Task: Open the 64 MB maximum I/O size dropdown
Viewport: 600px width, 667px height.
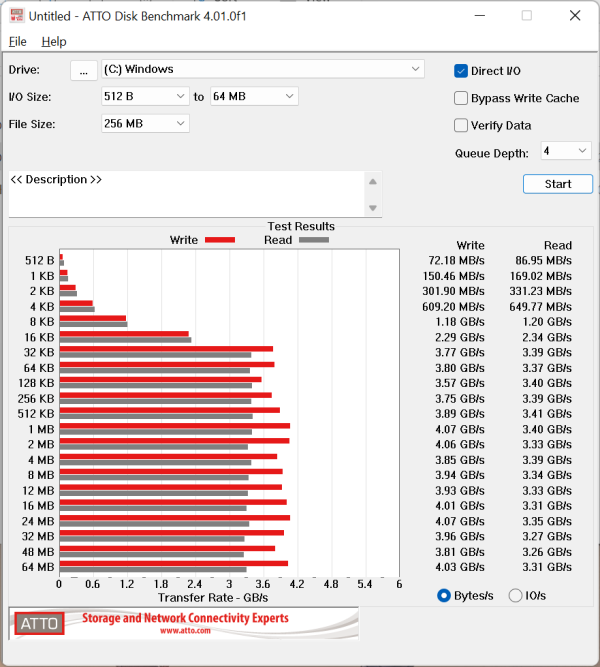Action: click(254, 97)
